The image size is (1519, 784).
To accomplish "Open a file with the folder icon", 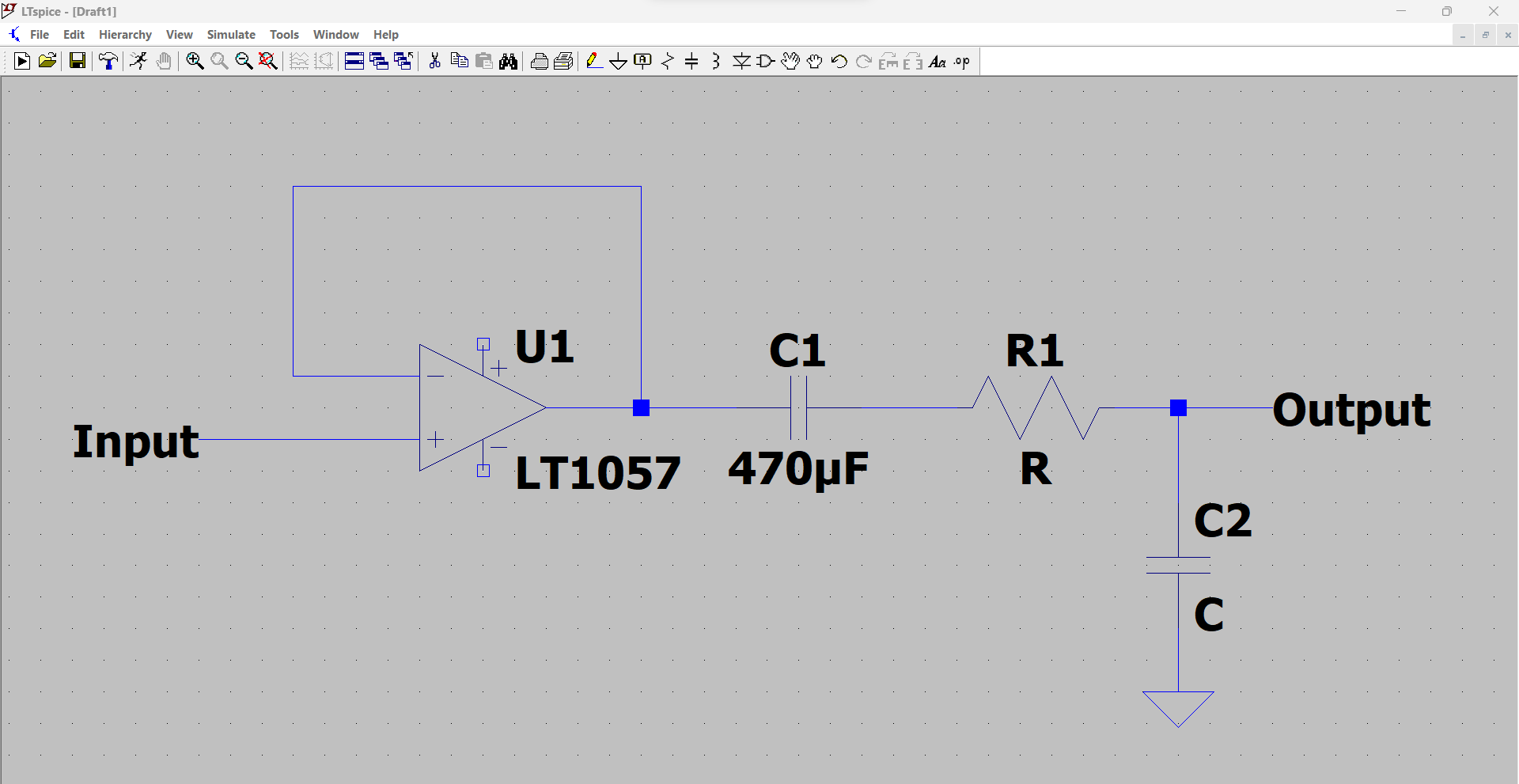I will [x=47, y=61].
